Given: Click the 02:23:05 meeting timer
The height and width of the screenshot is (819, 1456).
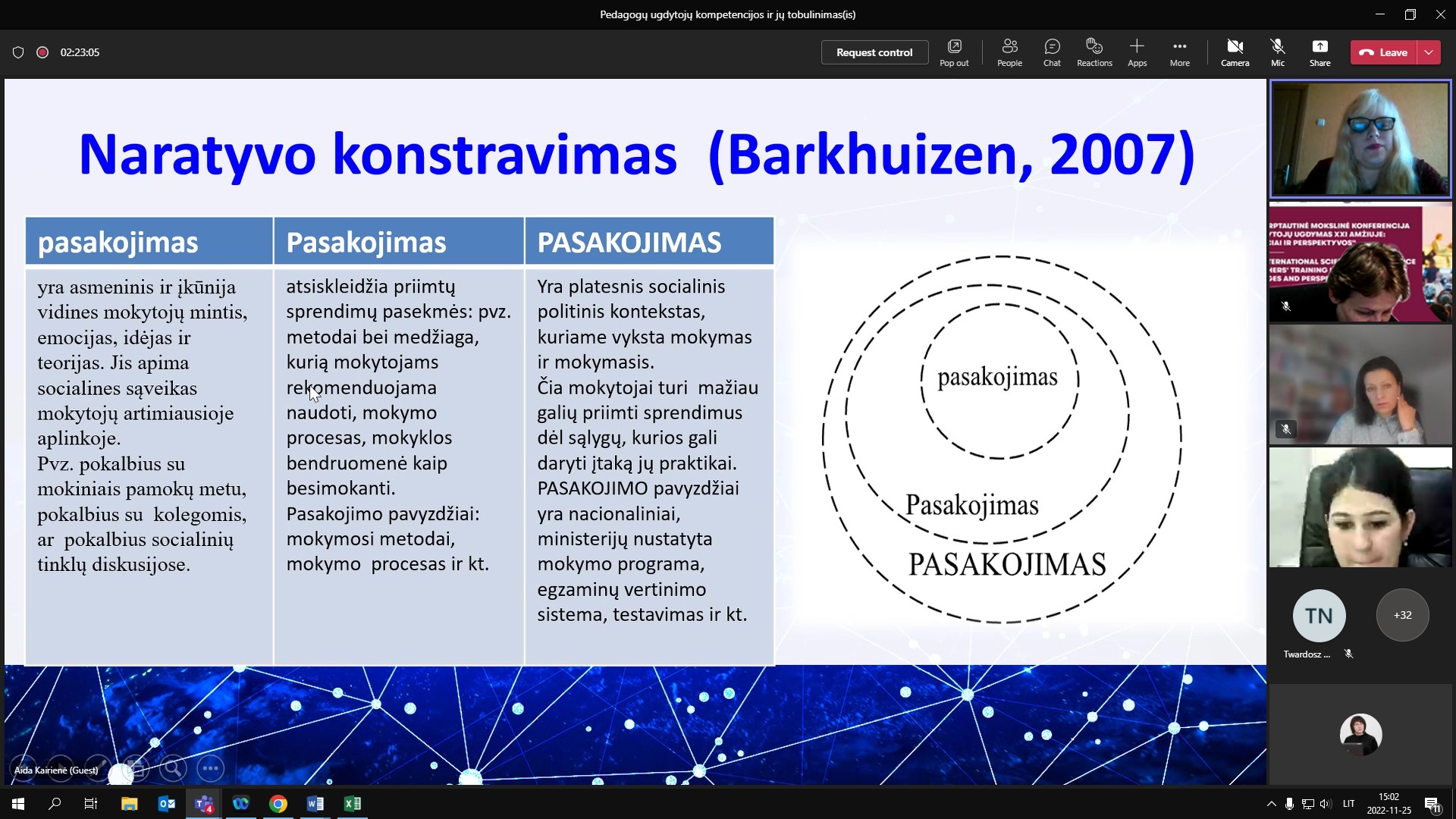Looking at the screenshot, I should 80,52.
